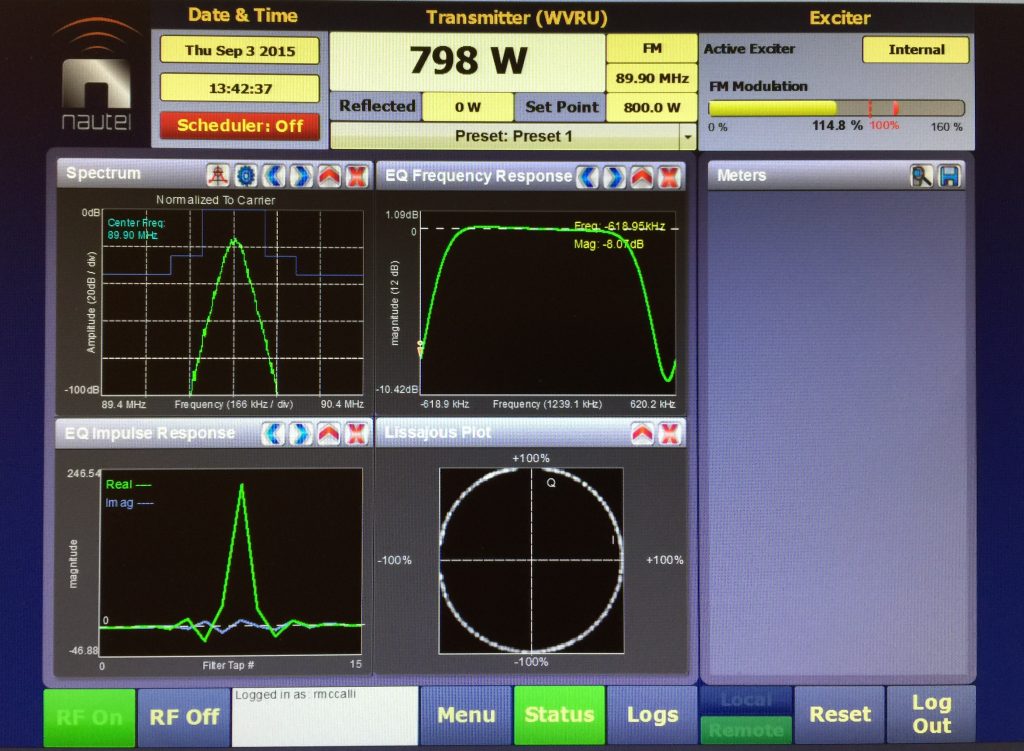Screen dimensions: 1024x751
Task: Click the Logged in as status box
Action: 325,716
